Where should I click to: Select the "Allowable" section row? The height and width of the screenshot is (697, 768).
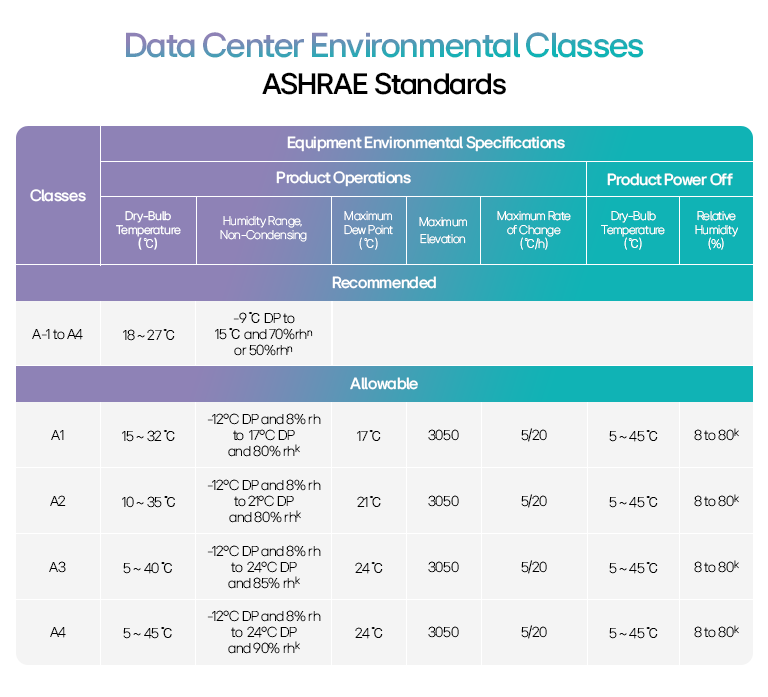point(384,384)
